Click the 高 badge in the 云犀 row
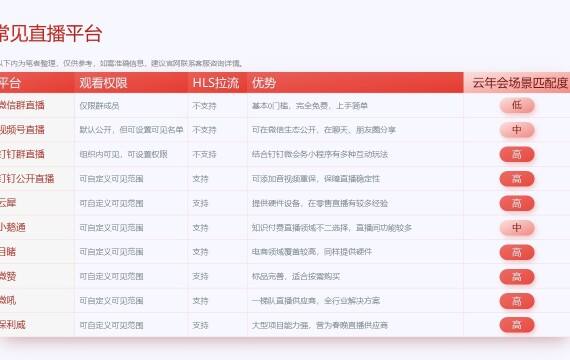 click(x=517, y=203)
